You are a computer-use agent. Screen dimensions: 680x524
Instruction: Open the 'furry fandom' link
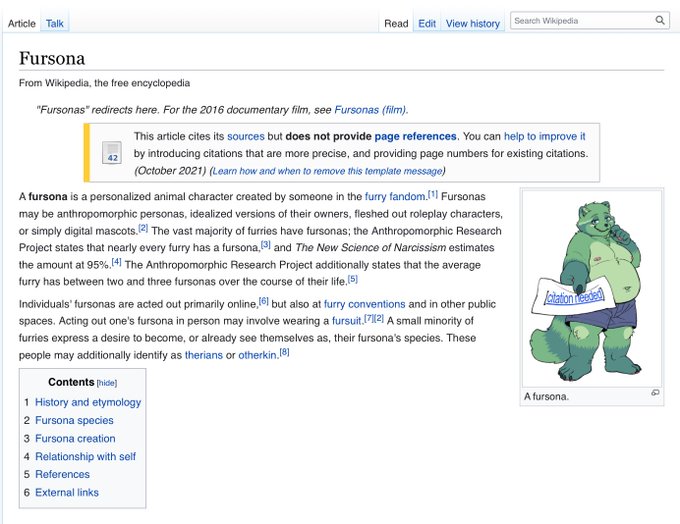click(395, 196)
